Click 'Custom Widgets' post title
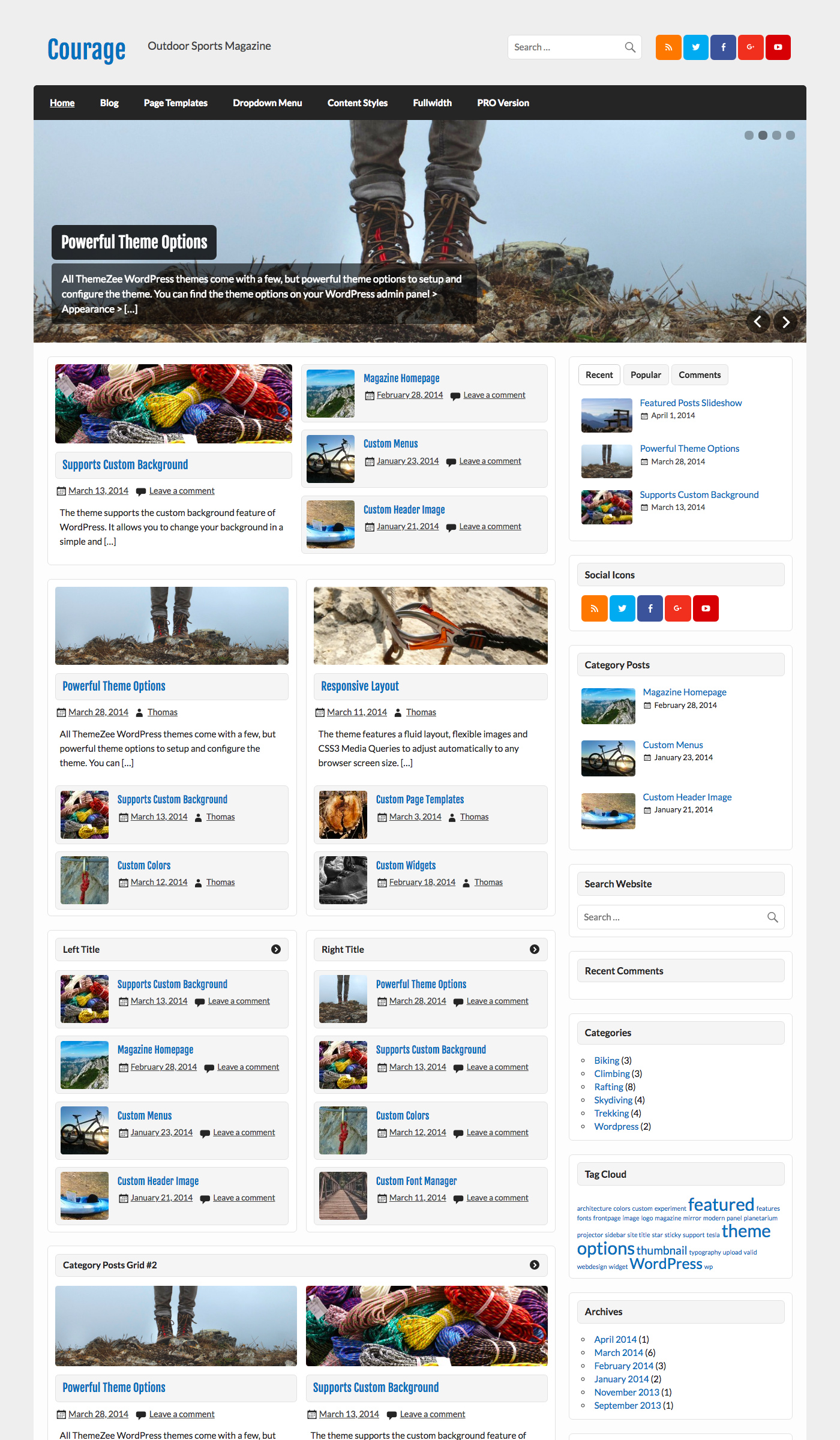840x1440 pixels. click(406, 865)
